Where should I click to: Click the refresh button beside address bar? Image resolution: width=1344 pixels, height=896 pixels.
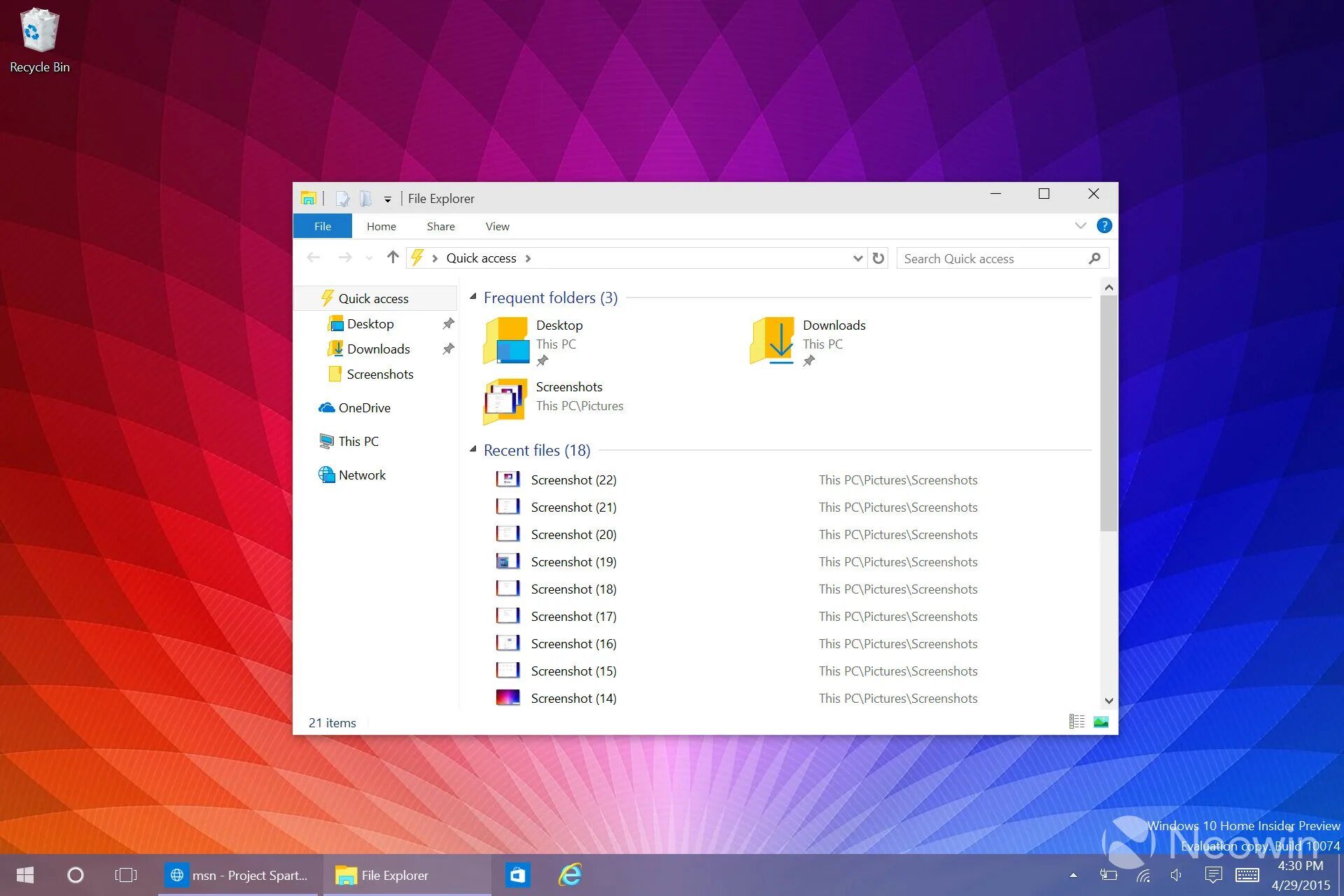878,258
